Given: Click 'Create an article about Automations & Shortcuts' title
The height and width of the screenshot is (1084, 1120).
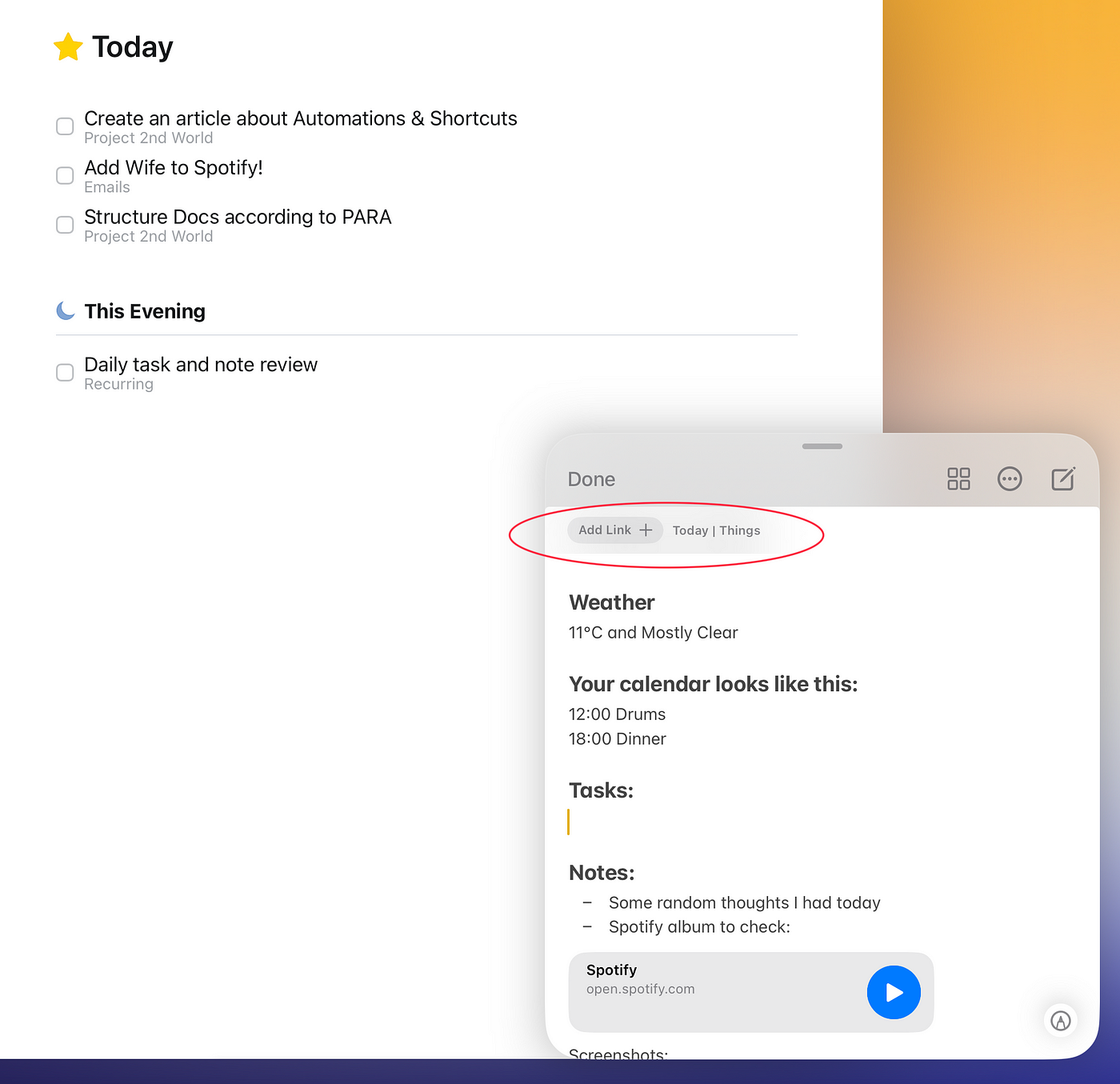Looking at the screenshot, I should tap(301, 118).
